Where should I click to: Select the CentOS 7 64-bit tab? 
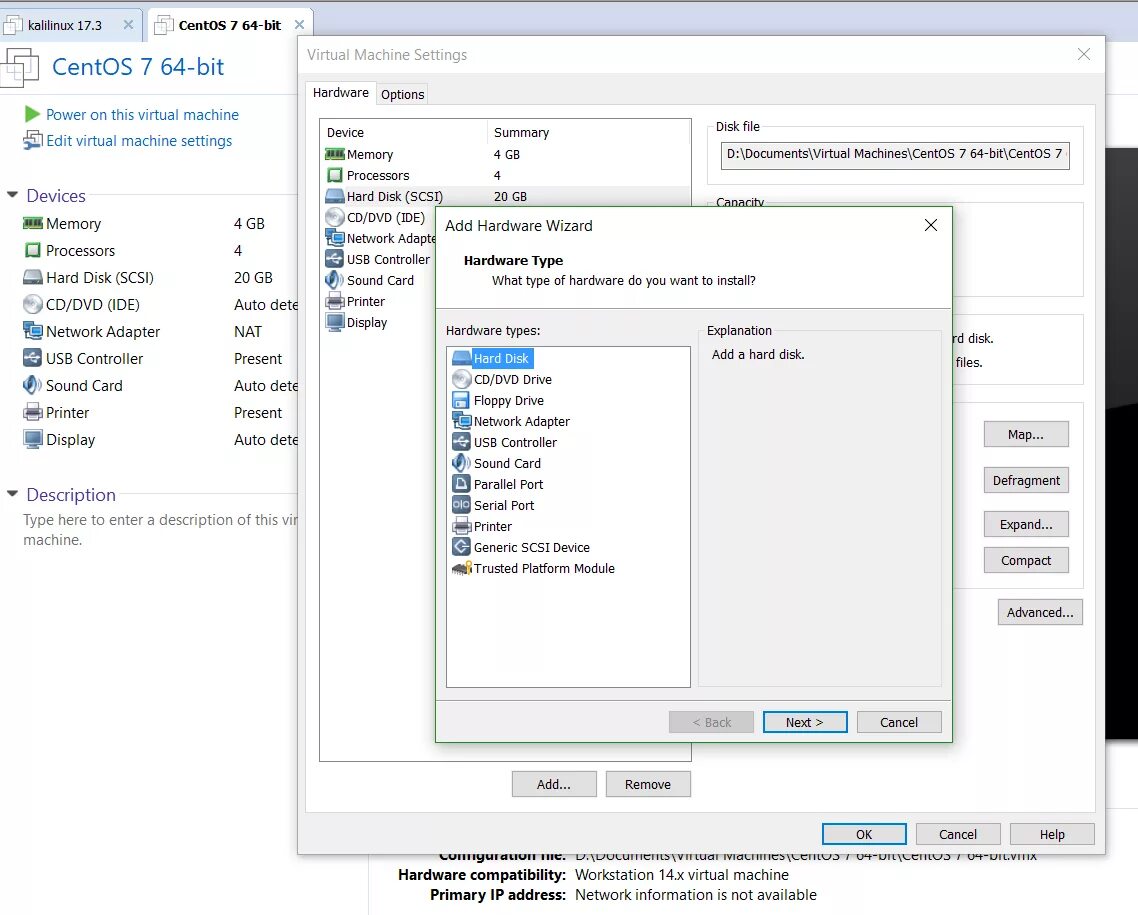click(x=229, y=25)
